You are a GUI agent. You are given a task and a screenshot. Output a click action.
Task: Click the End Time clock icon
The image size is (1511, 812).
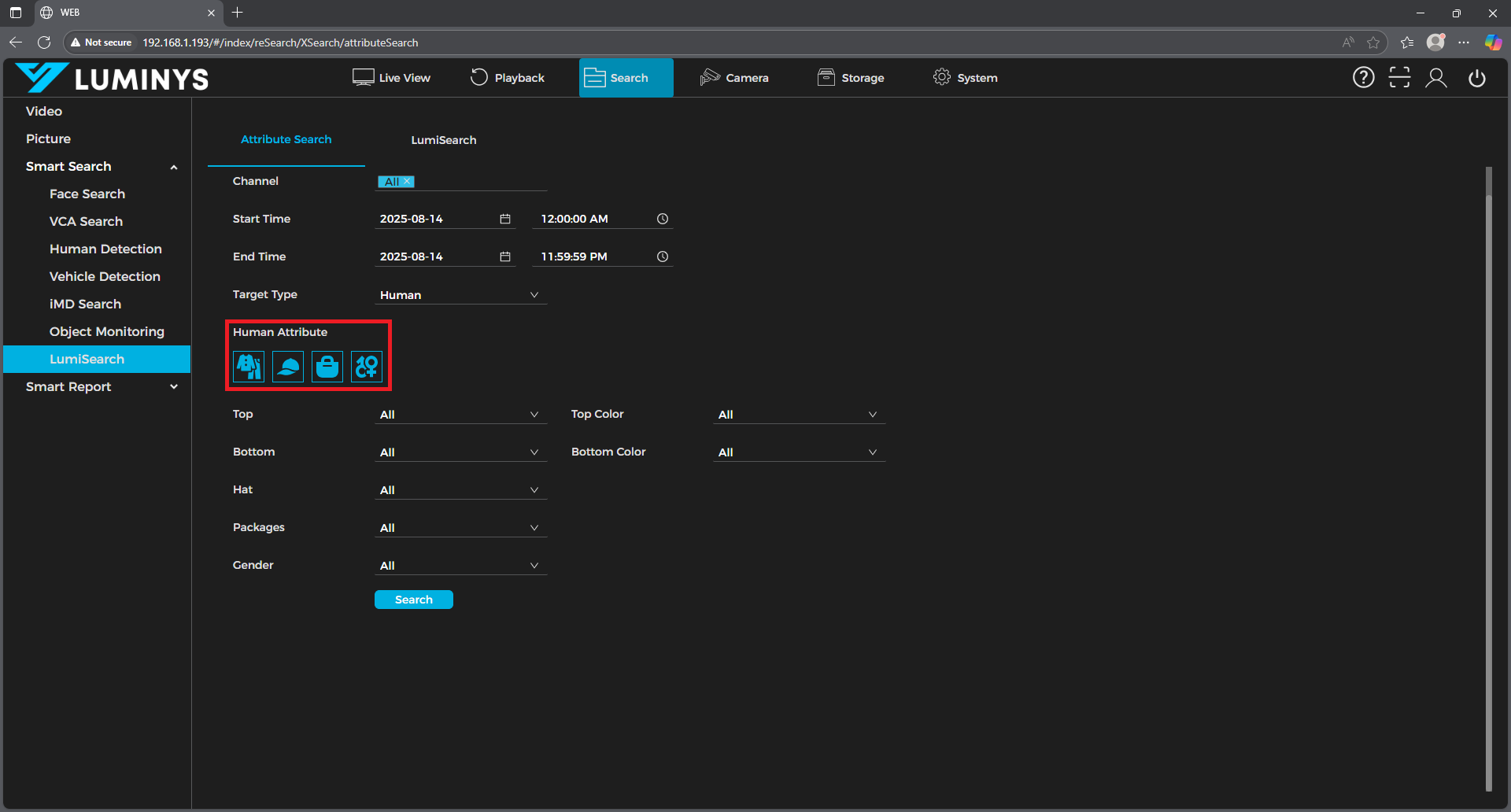[663, 257]
